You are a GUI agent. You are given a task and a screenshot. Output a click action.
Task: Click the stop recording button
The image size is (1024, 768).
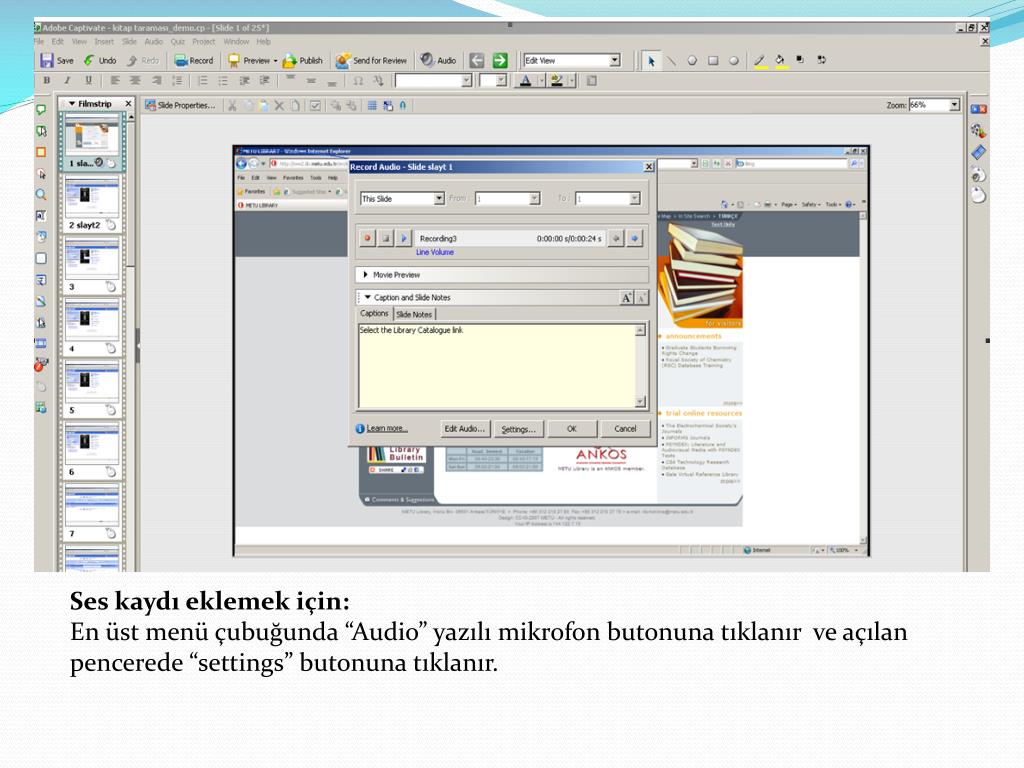385,238
